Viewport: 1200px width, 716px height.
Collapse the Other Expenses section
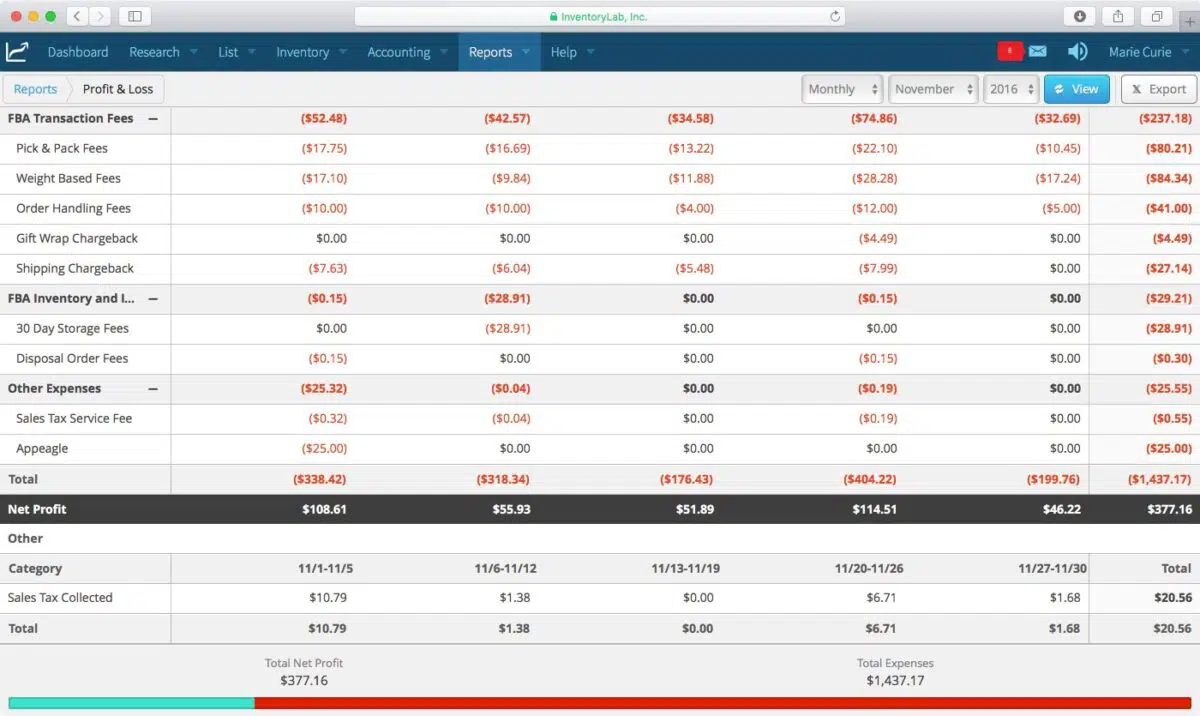153,388
